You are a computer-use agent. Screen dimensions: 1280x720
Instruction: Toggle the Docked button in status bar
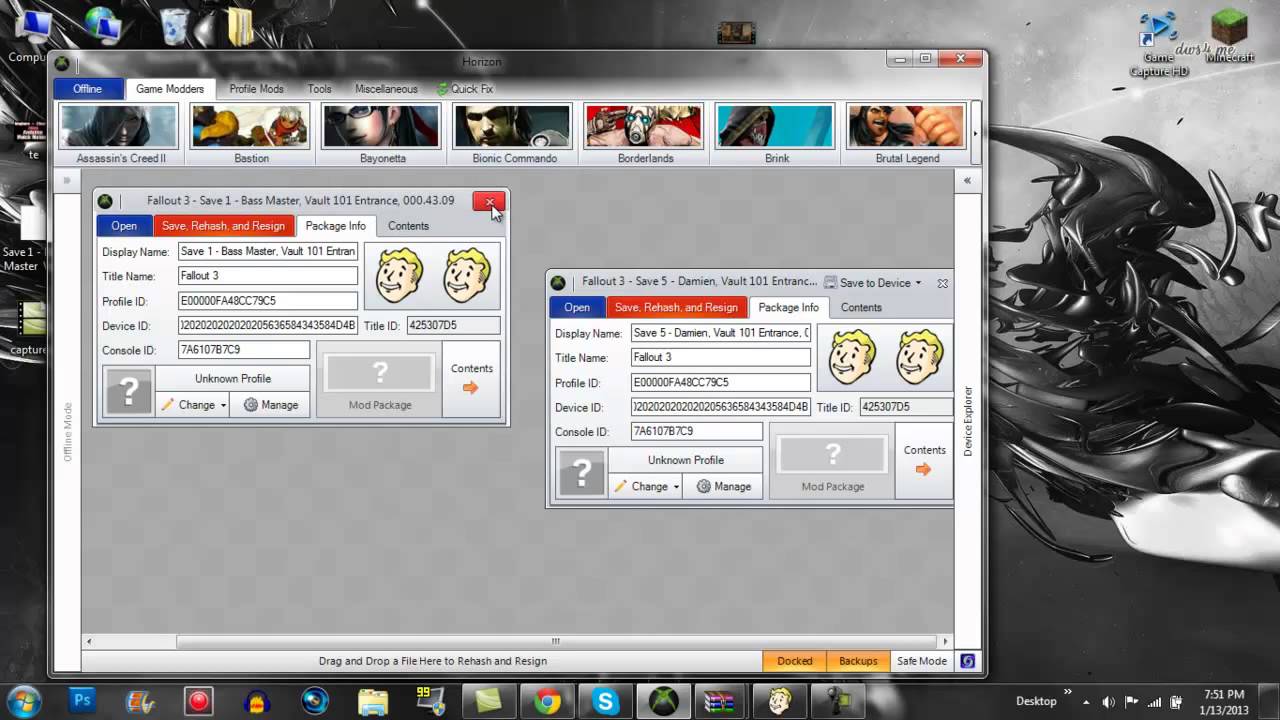click(795, 661)
